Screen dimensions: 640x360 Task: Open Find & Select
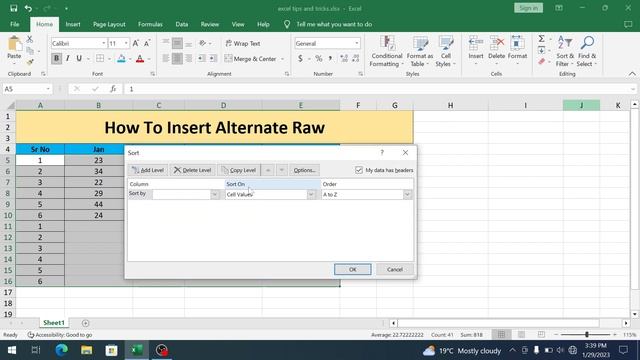coord(587,51)
